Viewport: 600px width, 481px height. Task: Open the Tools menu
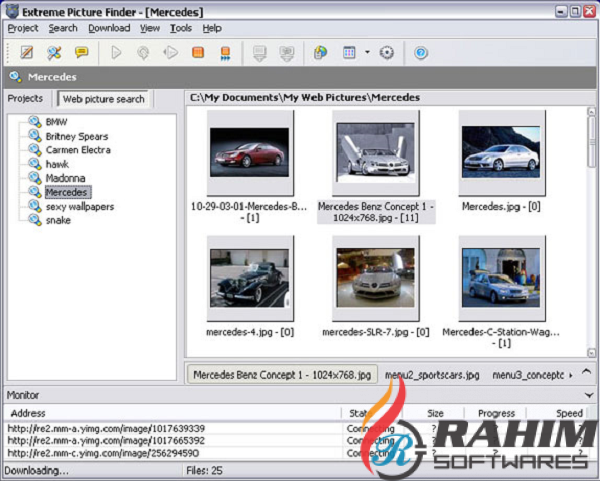(x=181, y=28)
